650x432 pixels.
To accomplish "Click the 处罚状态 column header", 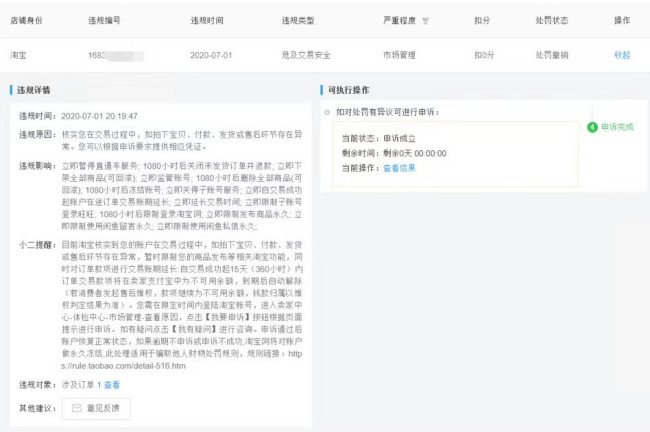I will (552, 20).
